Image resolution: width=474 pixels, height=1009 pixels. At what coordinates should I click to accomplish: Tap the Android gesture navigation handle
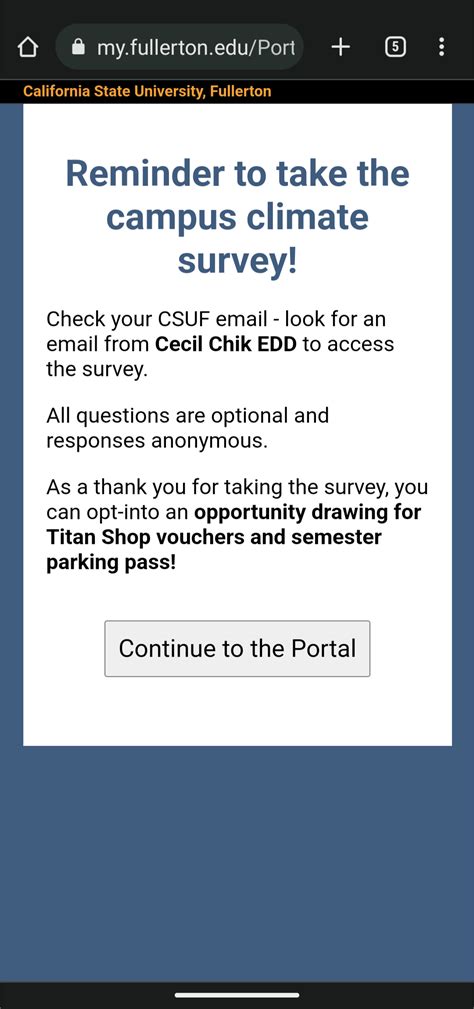(x=237, y=995)
